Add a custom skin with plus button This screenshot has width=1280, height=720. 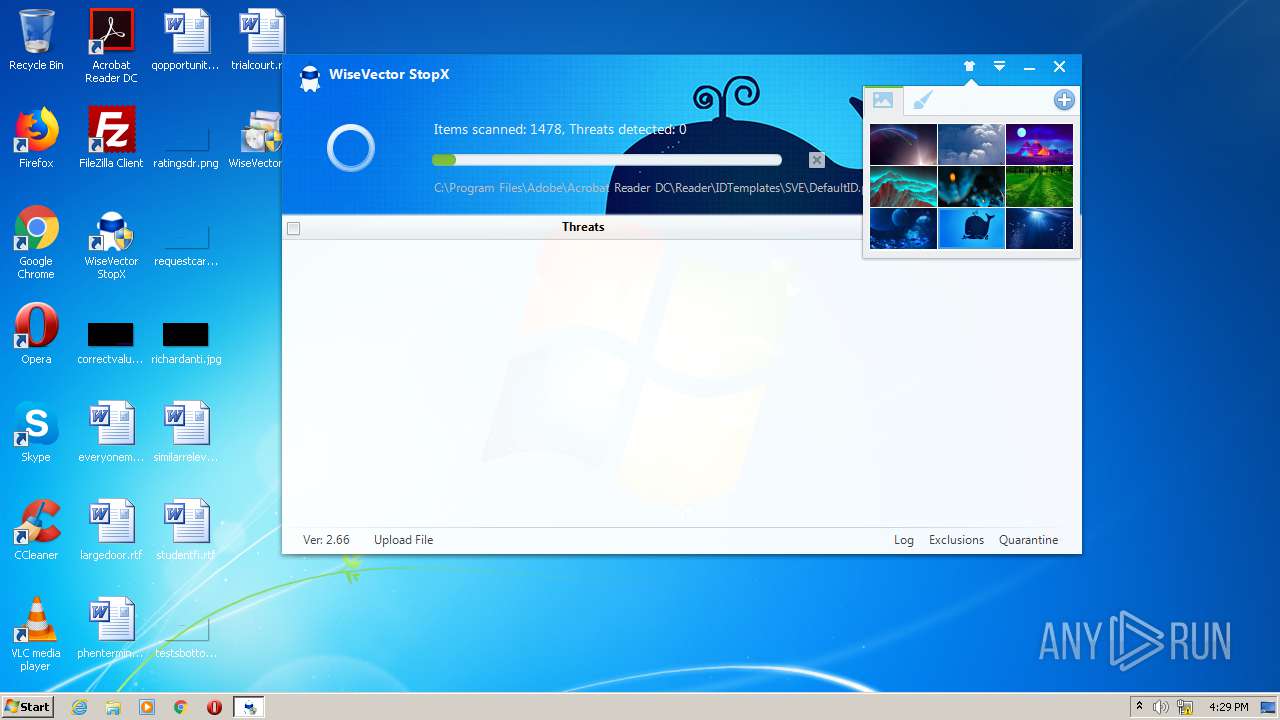pyautogui.click(x=1064, y=100)
